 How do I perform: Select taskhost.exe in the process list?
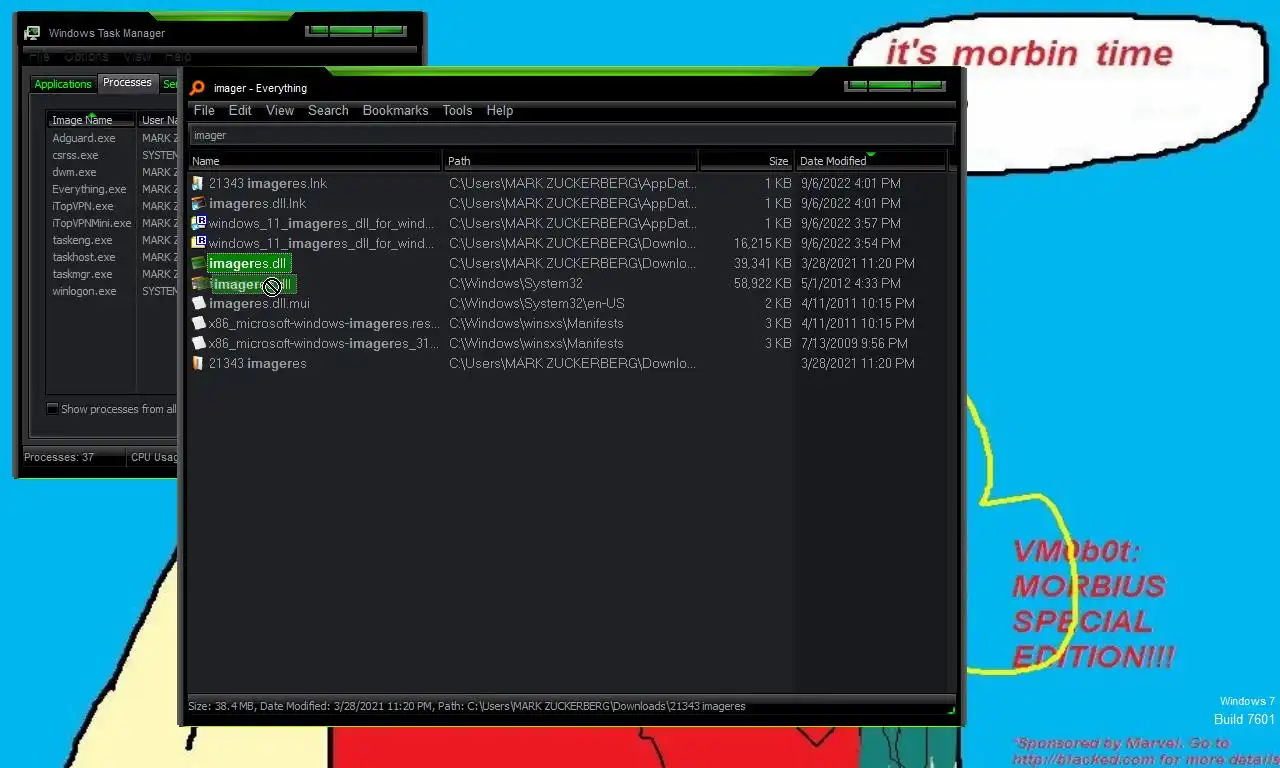point(84,258)
